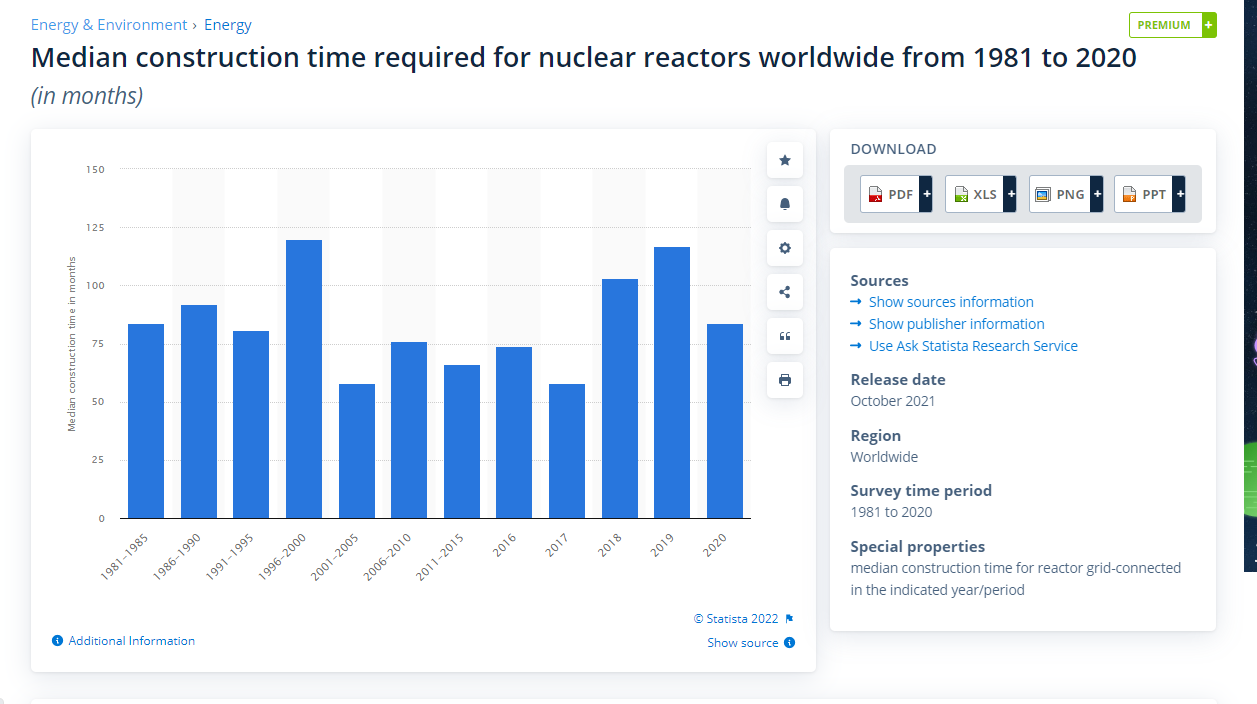
Task: Click the bell notification icon
Action: [784, 204]
